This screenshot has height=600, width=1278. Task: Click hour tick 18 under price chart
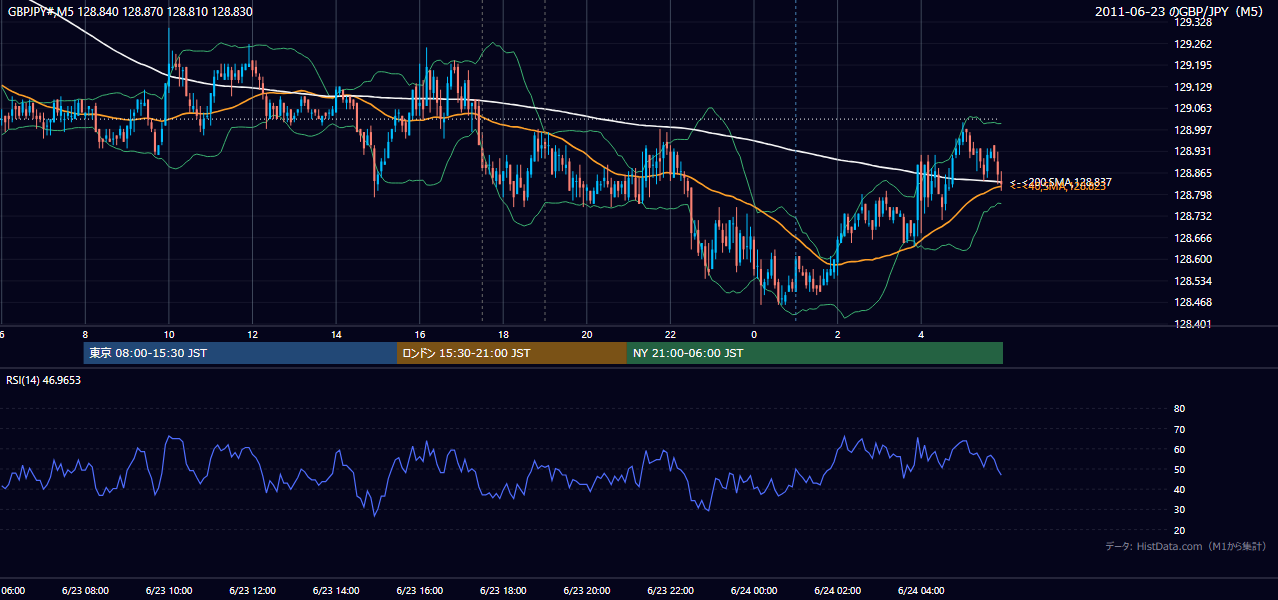click(502, 334)
